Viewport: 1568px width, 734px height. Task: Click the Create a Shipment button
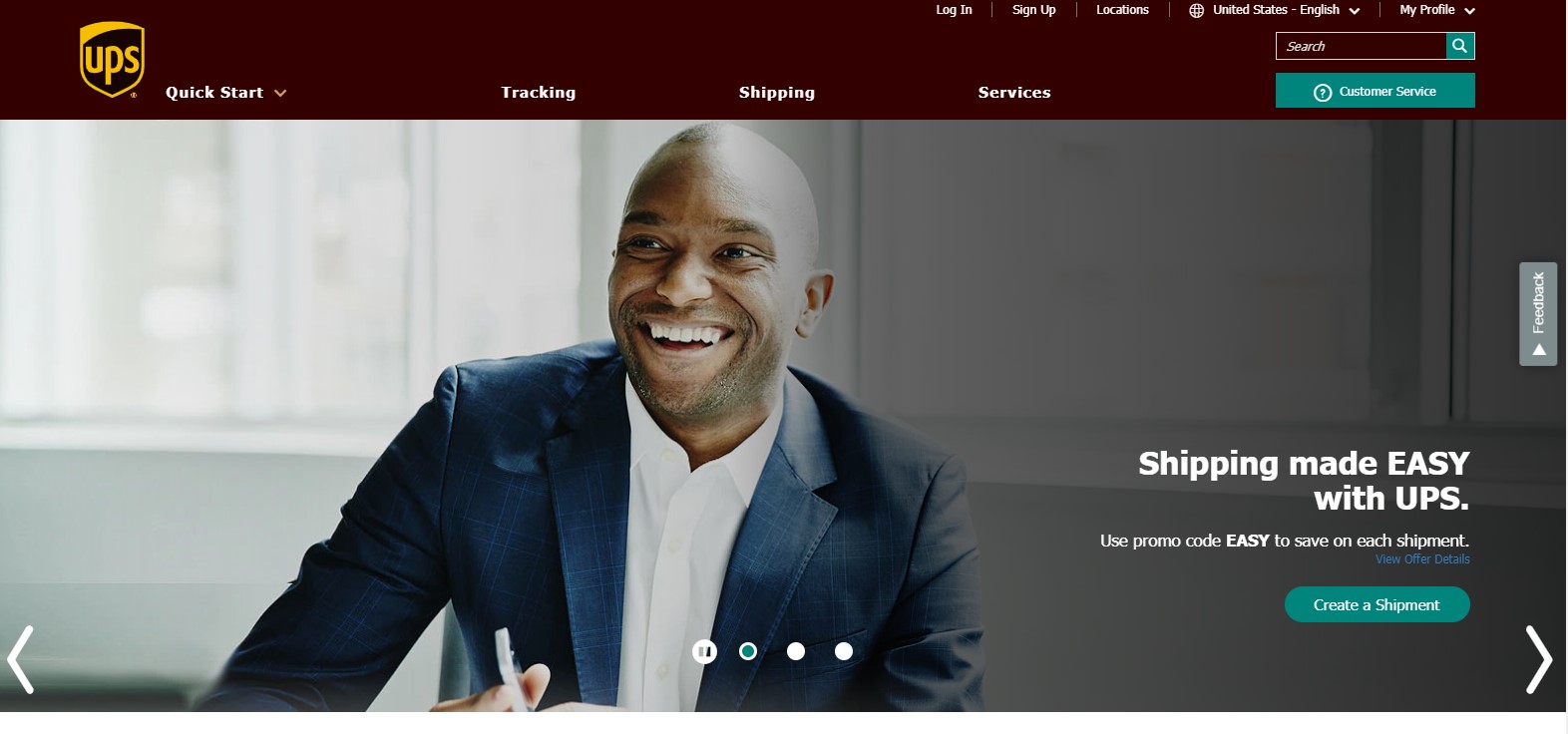[x=1376, y=604]
